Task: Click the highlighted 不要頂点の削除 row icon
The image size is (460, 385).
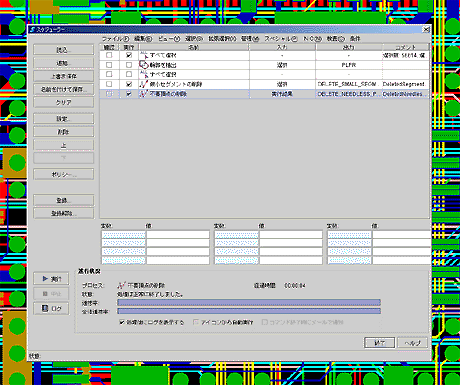Action: (144, 94)
